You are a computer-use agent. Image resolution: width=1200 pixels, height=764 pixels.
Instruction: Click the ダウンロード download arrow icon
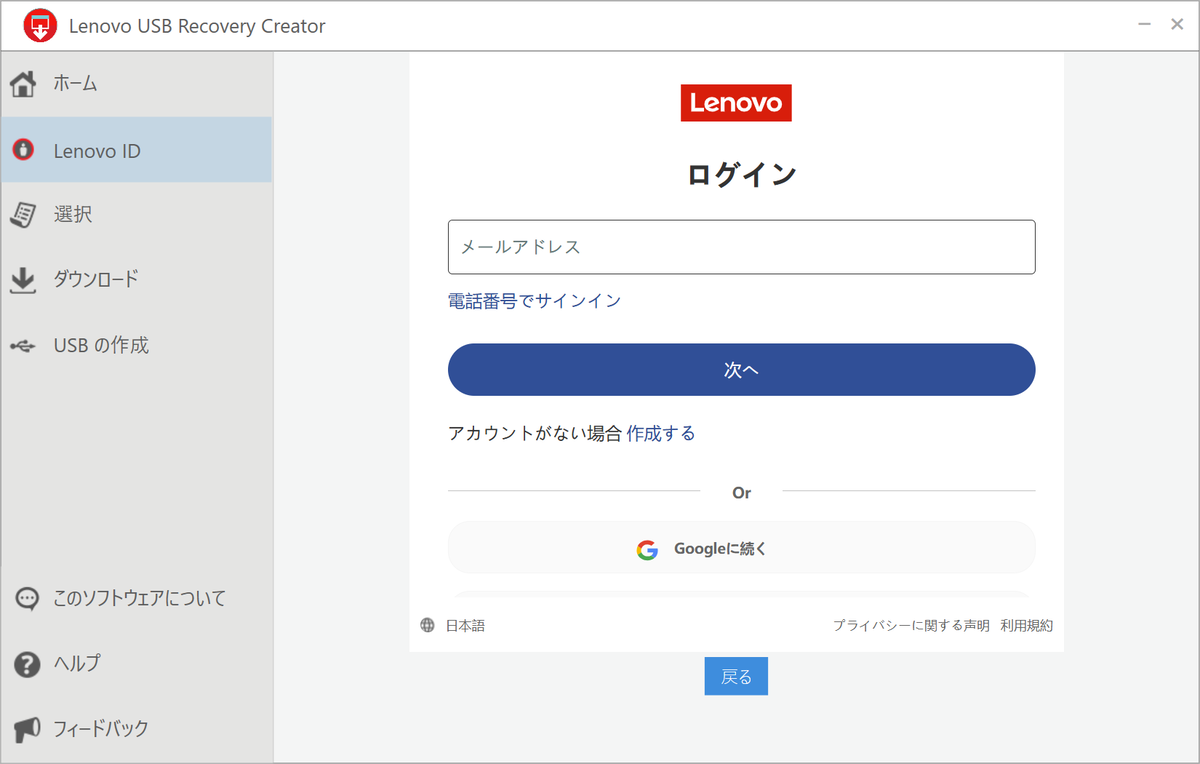pos(22,280)
